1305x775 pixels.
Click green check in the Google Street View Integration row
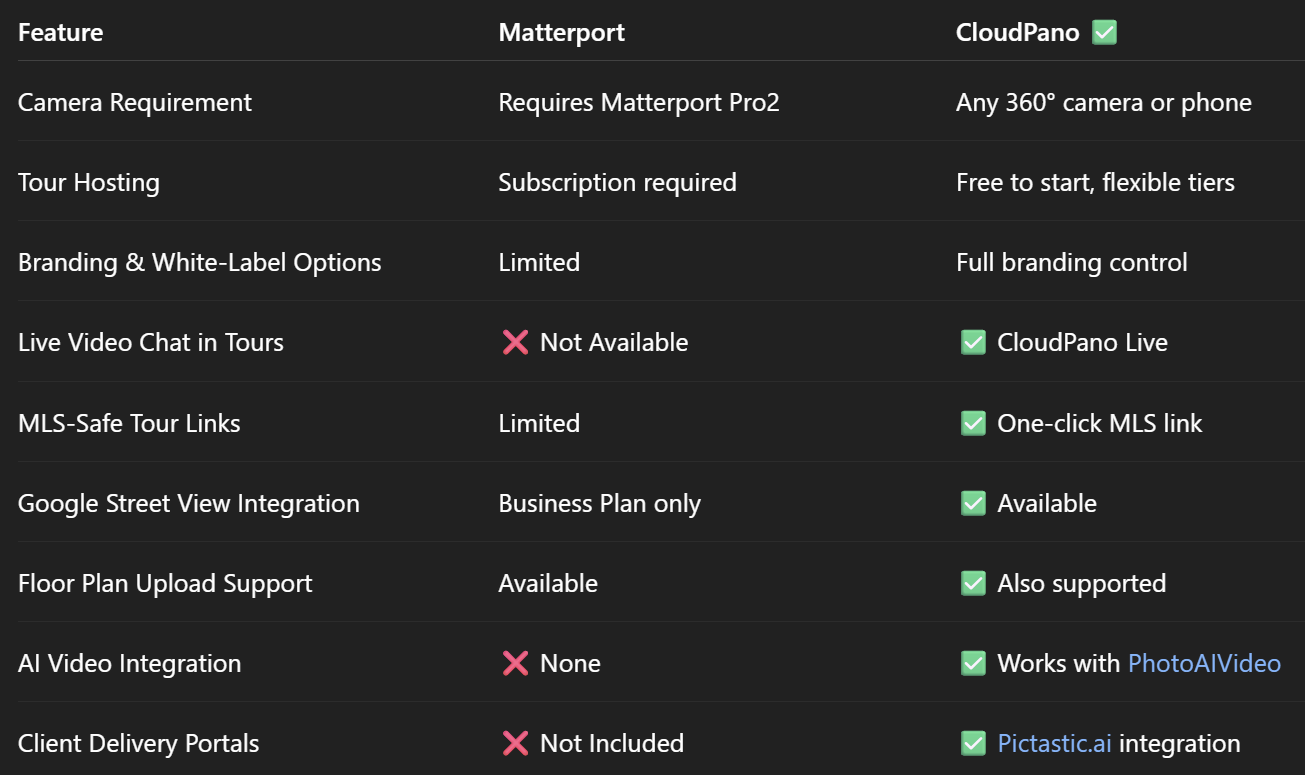[973, 503]
